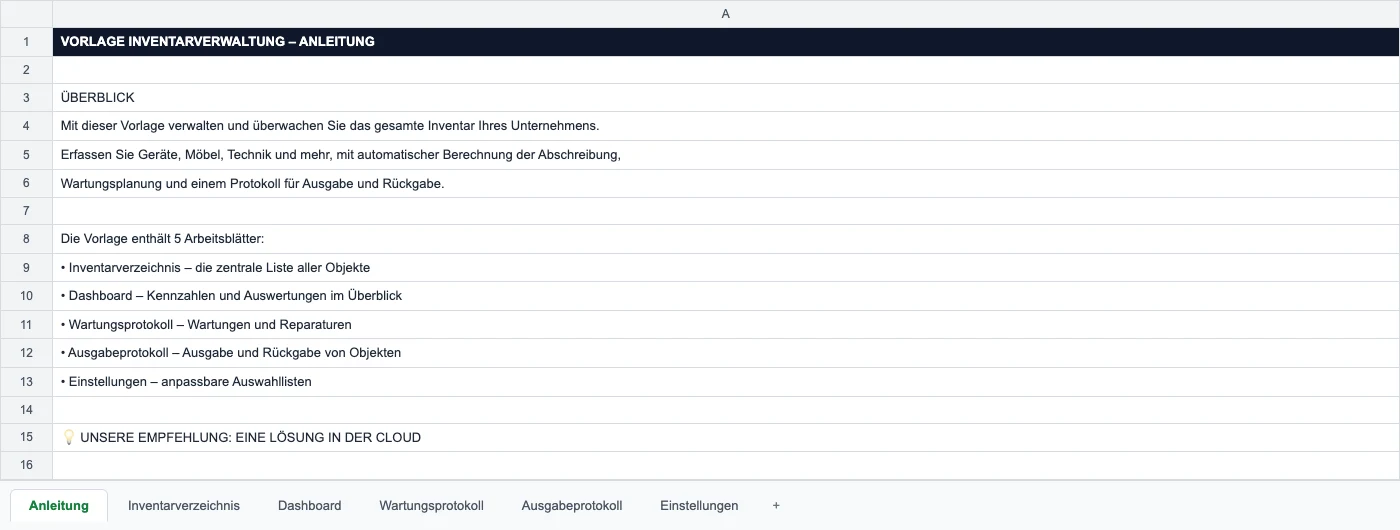This screenshot has height=530, width=1400.
Task: Select row 8 header
Action: (x=26, y=239)
